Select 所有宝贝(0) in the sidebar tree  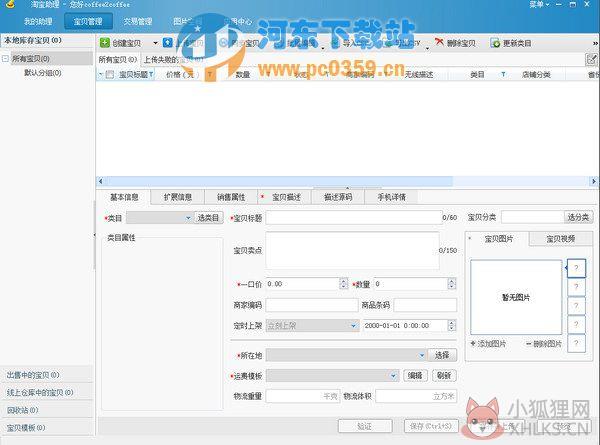point(31,59)
